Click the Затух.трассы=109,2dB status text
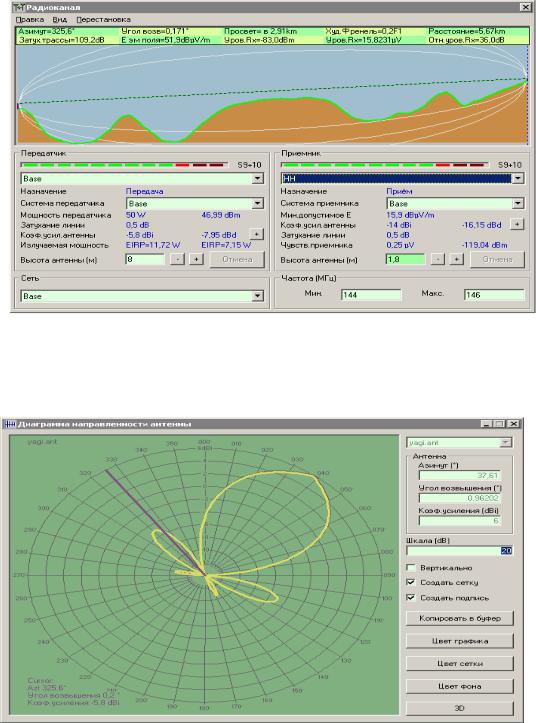This screenshot has height=723, width=536. 61,40
